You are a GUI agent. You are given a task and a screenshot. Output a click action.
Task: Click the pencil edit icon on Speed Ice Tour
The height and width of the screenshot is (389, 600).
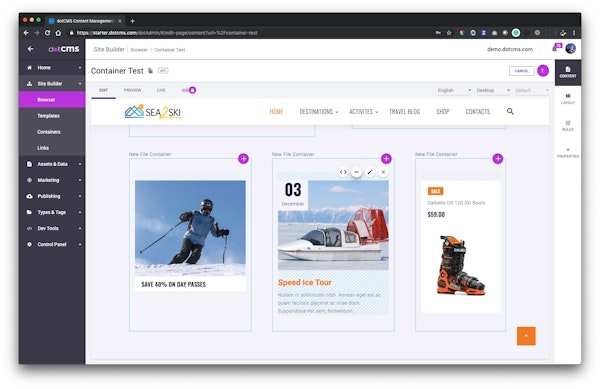point(370,172)
